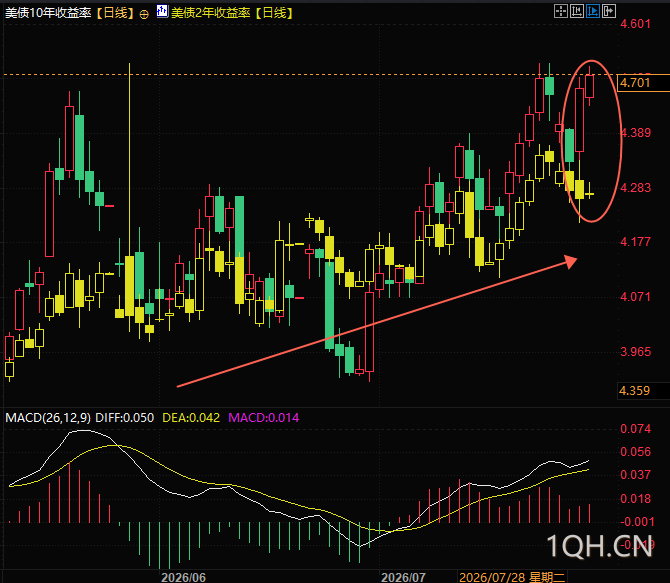Screen dimensions: 670x583
Task: Click the 0.074 MACD axis value
Action: point(635,429)
